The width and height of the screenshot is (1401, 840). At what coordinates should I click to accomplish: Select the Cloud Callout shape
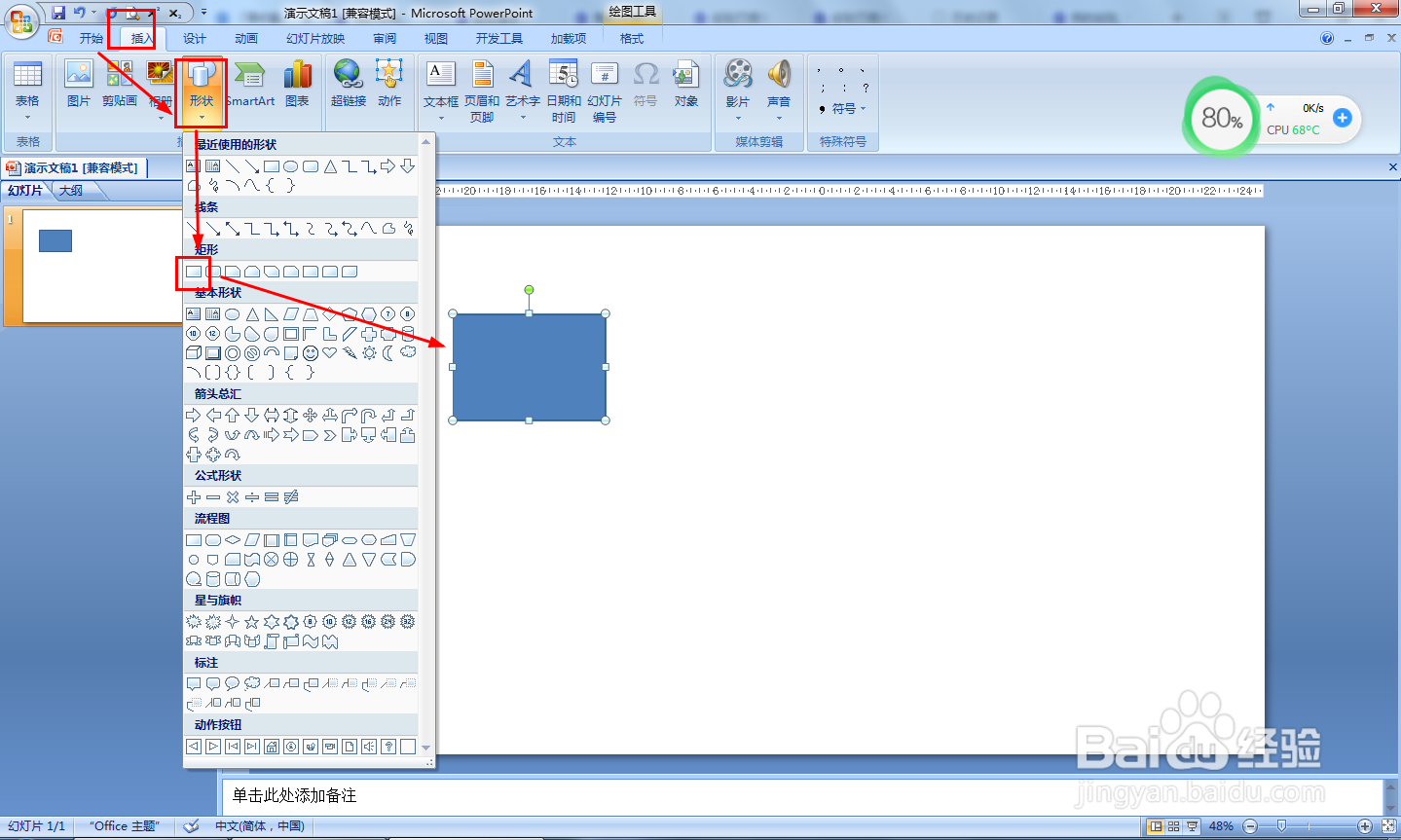252,683
